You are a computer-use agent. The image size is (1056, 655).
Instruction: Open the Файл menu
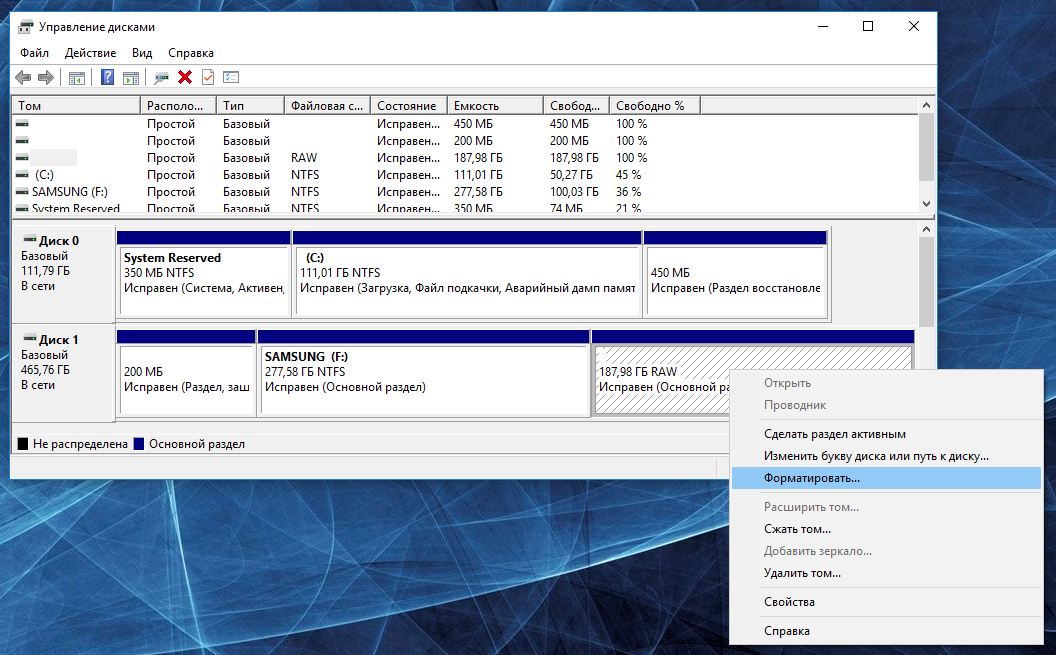34,53
